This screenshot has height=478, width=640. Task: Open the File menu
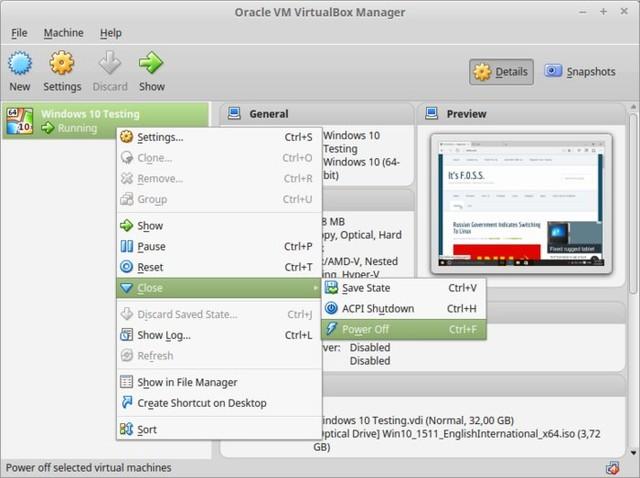(19, 33)
